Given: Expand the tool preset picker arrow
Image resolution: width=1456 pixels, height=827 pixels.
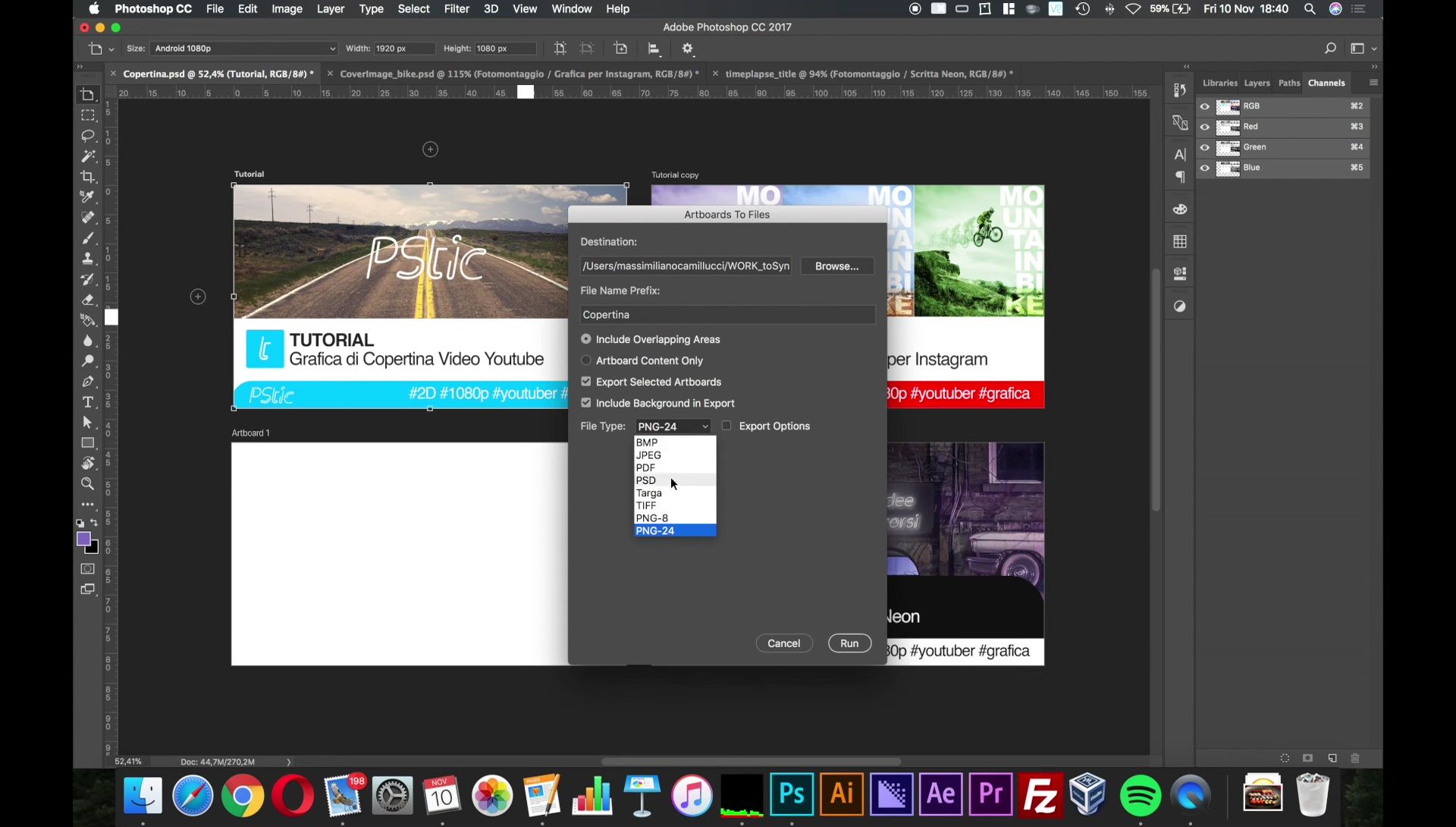Looking at the screenshot, I should 111,49.
